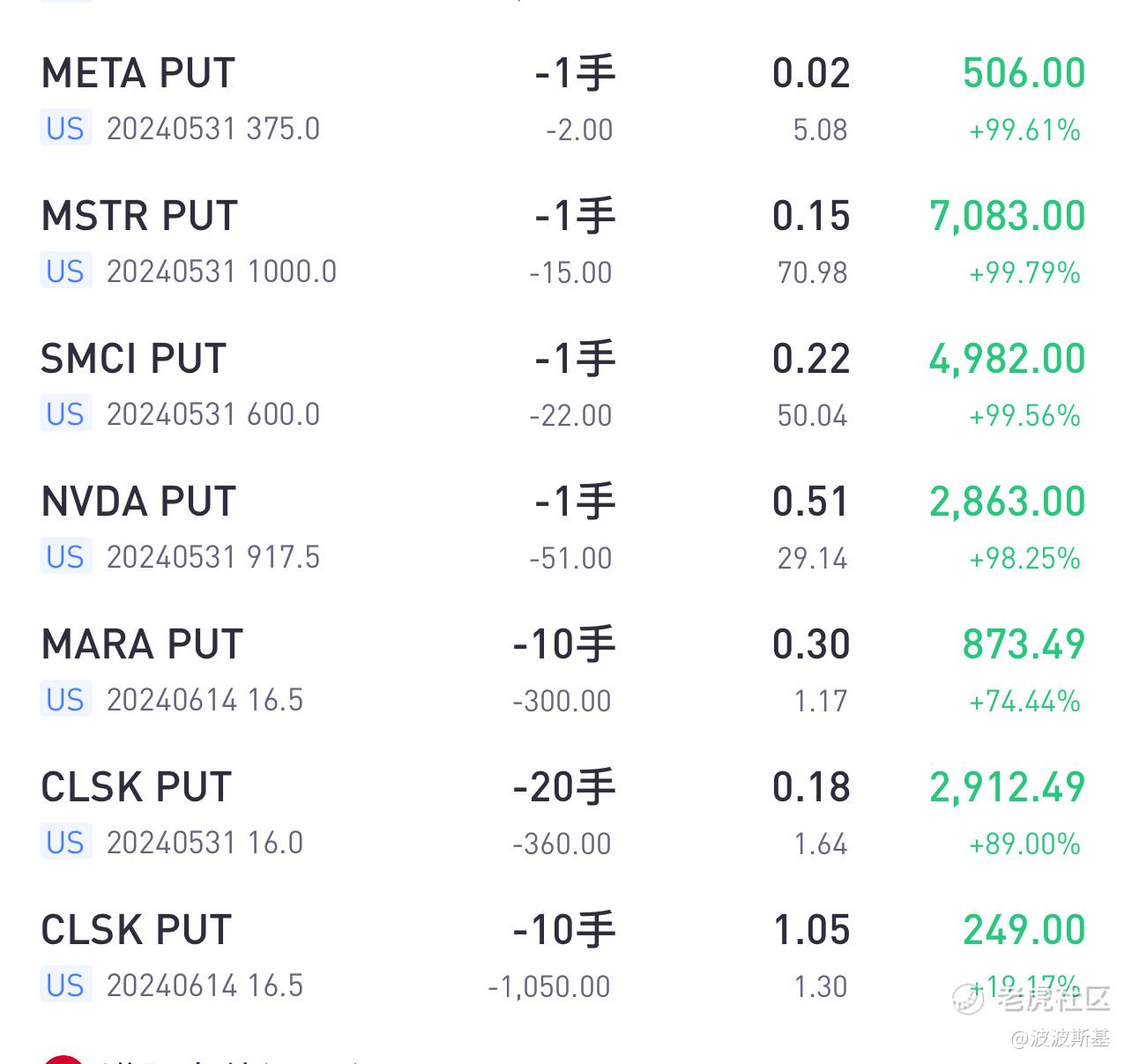Click the 4,982.00 profit of SMCI PUT
The image size is (1132, 1064).
click(x=1008, y=360)
